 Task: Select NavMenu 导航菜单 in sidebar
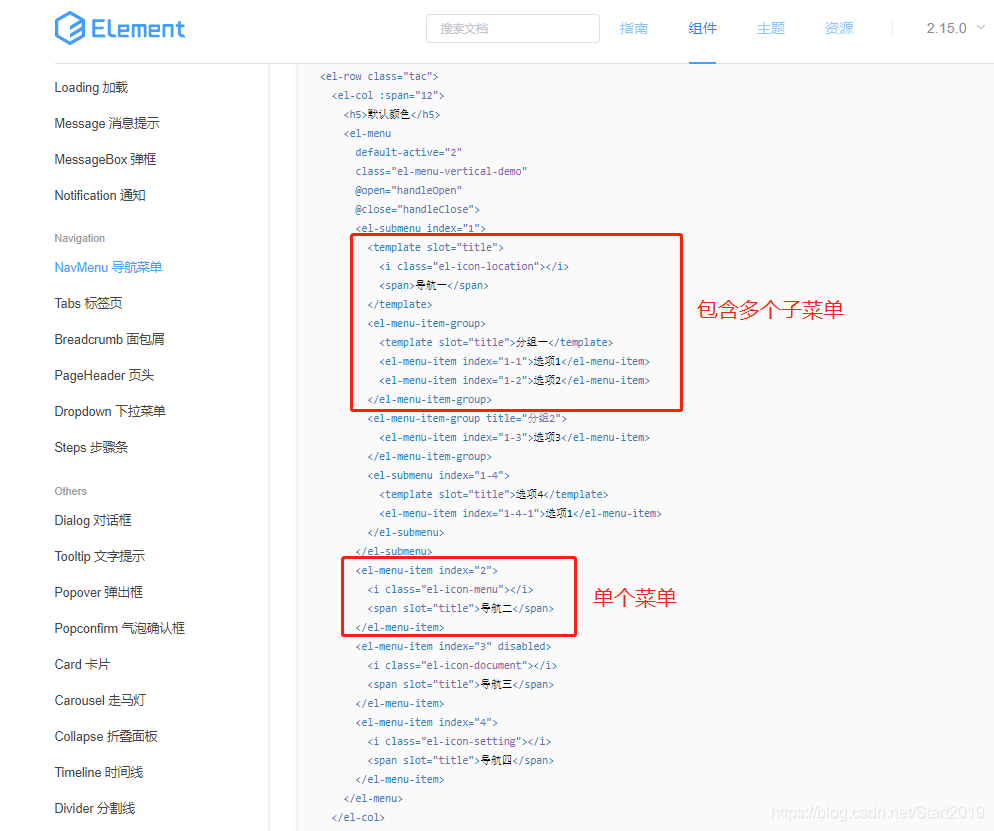point(108,267)
